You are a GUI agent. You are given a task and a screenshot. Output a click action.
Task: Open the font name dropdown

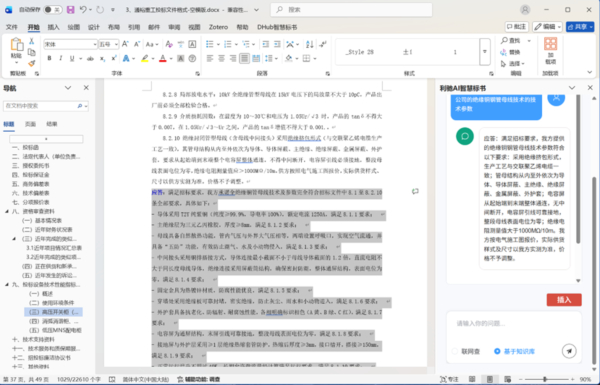pyautogui.click(x=95, y=44)
